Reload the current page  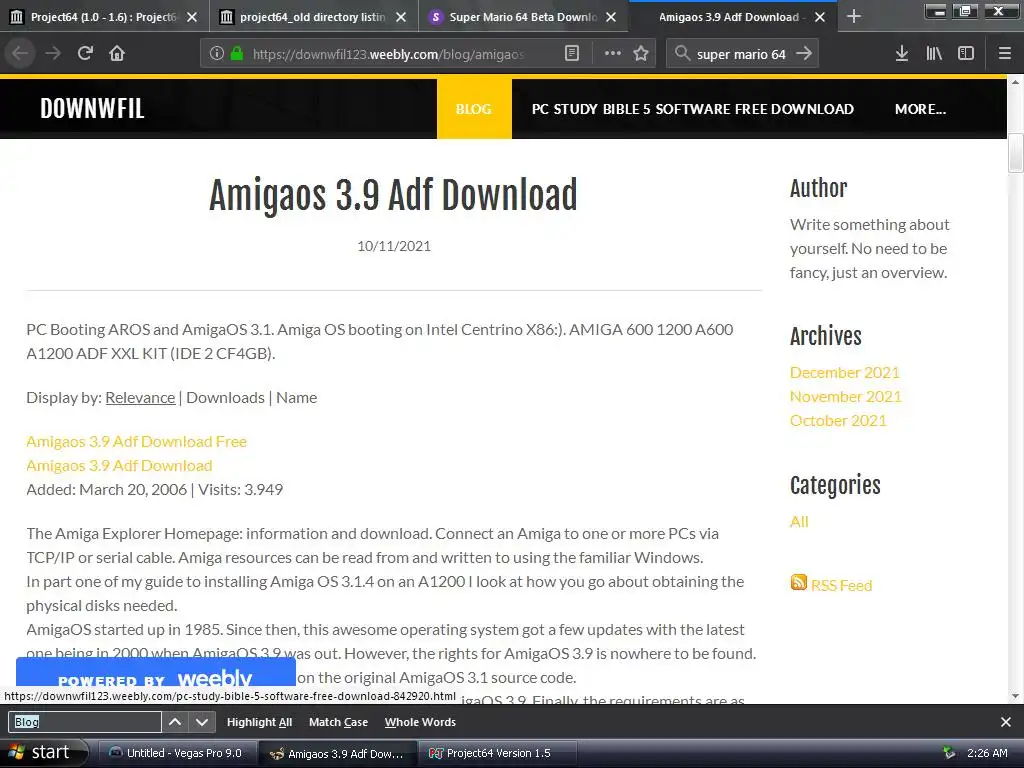85,54
